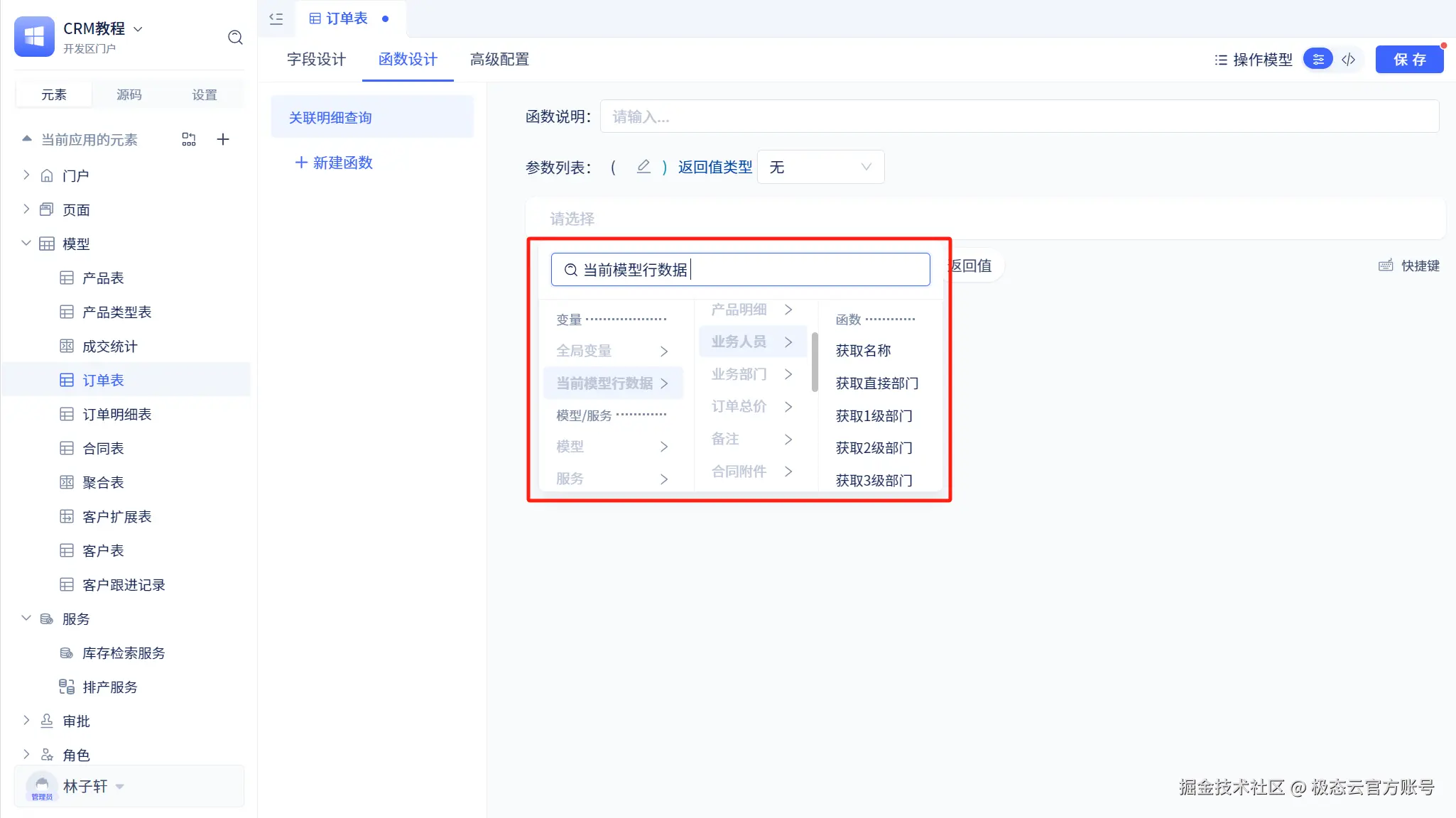Click the 操作模型 list icon
The width and height of the screenshot is (1456, 818).
point(1220,60)
